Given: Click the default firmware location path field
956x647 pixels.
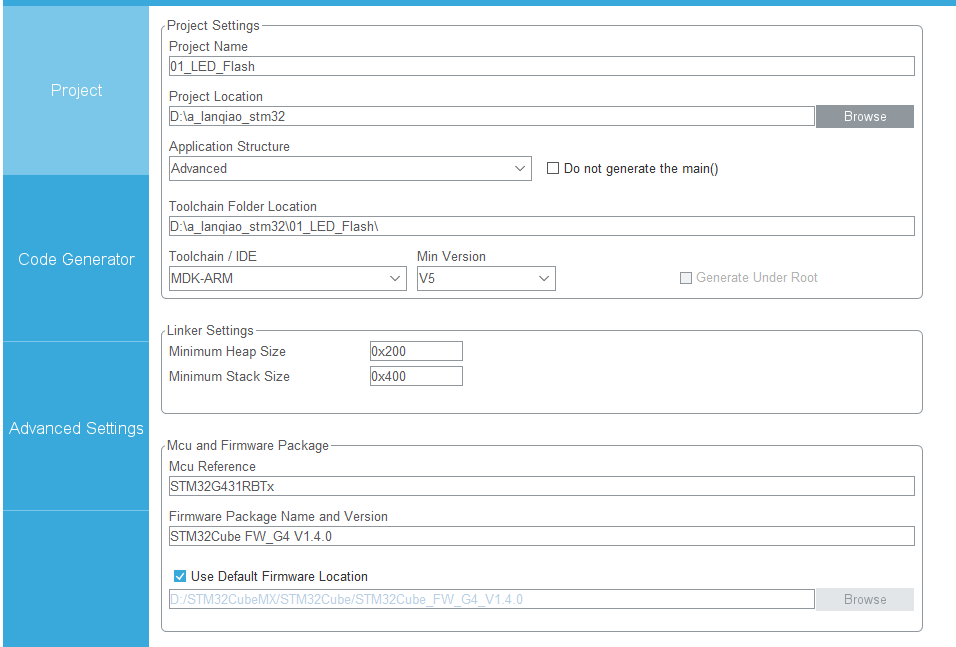Looking at the screenshot, I should click(491, 599).
